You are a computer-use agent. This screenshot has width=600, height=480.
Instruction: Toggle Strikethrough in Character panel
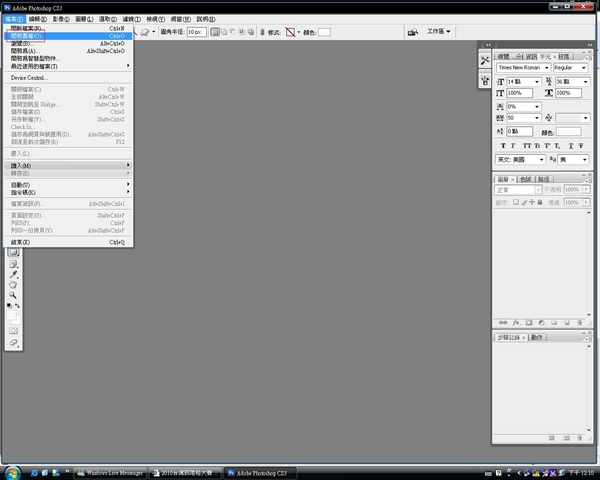pyautogui.click(x=581, y=145)
